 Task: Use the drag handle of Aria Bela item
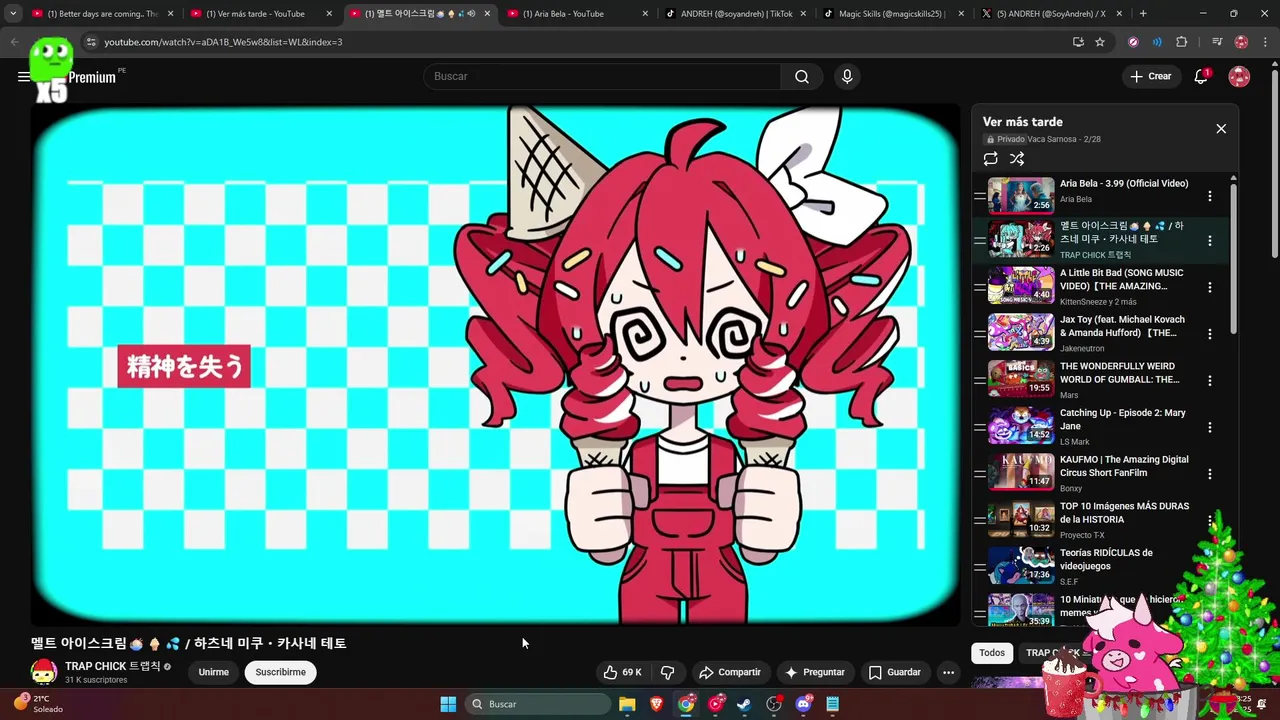[x=979, y=196]
